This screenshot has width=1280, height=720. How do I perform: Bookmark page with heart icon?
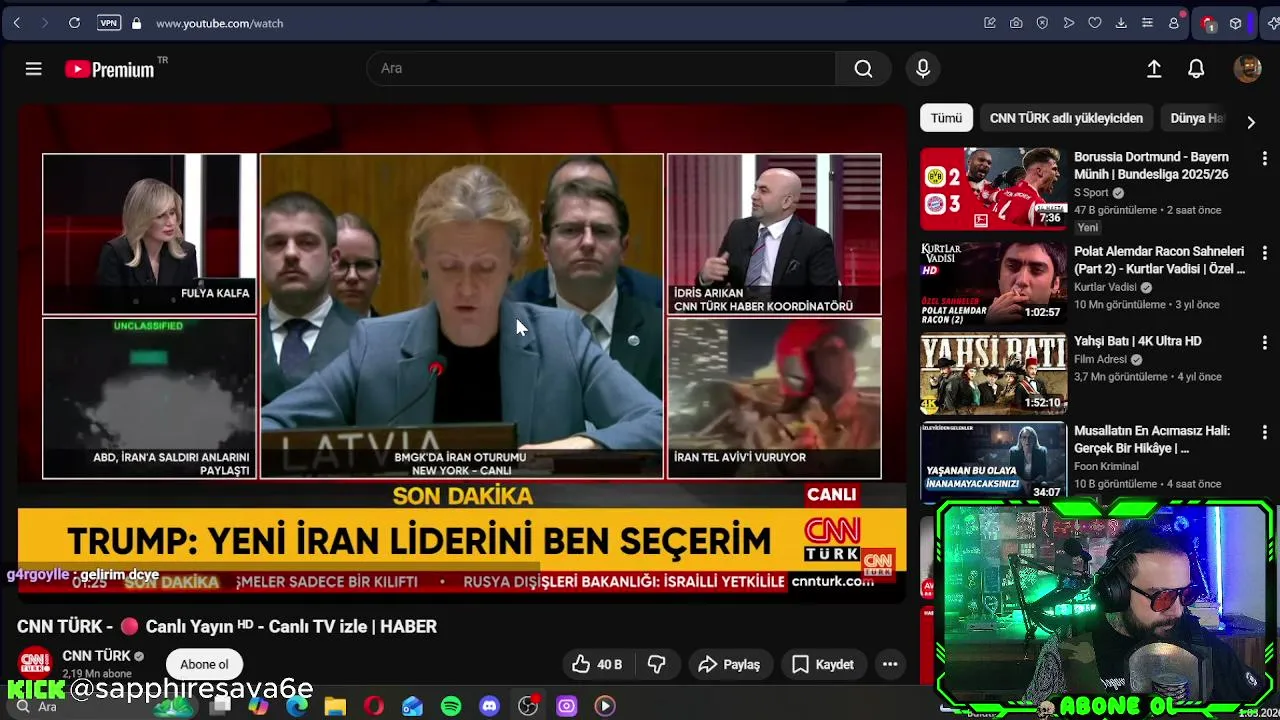(1095, 23)
